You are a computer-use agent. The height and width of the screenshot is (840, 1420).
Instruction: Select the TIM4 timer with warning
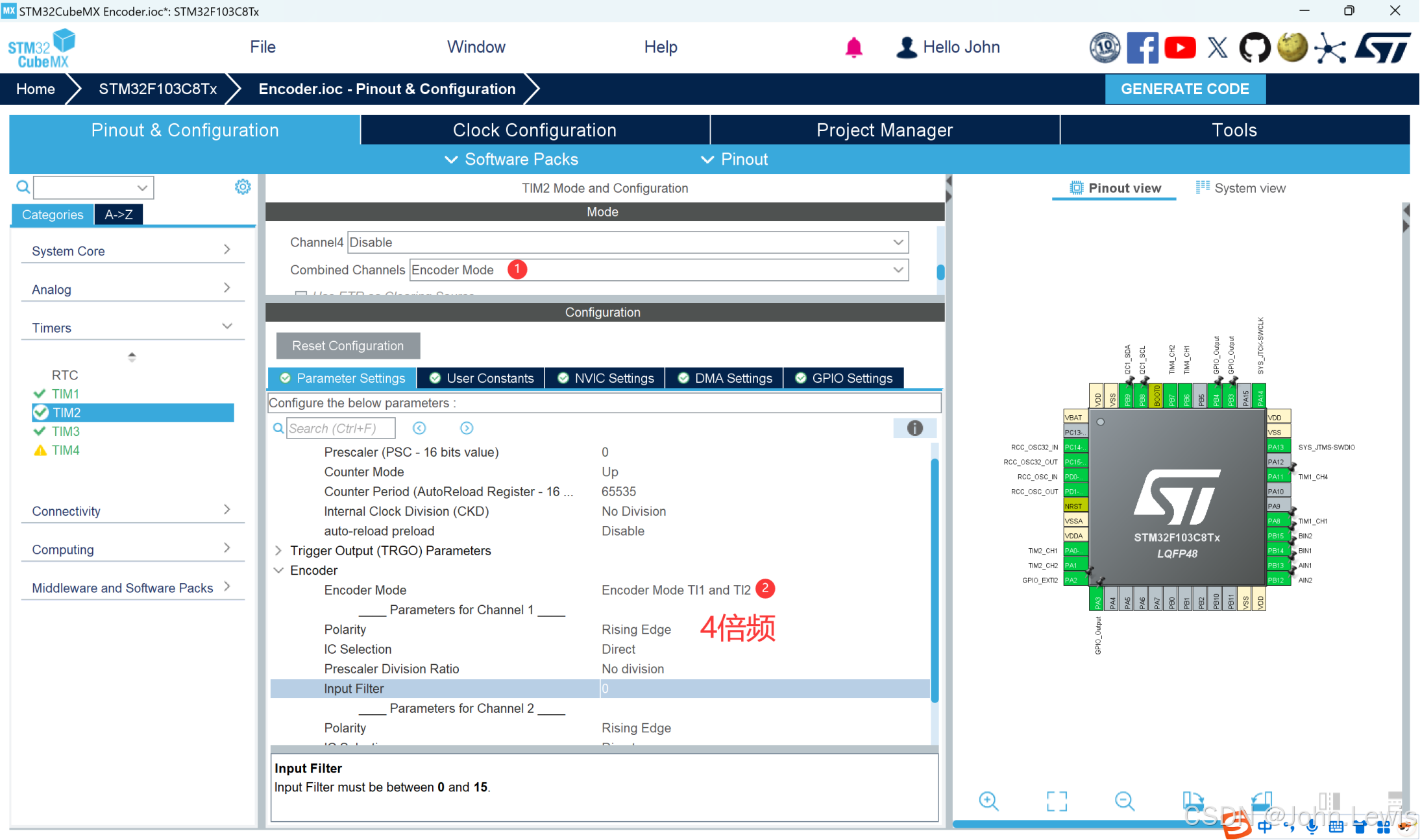[66, 450]
